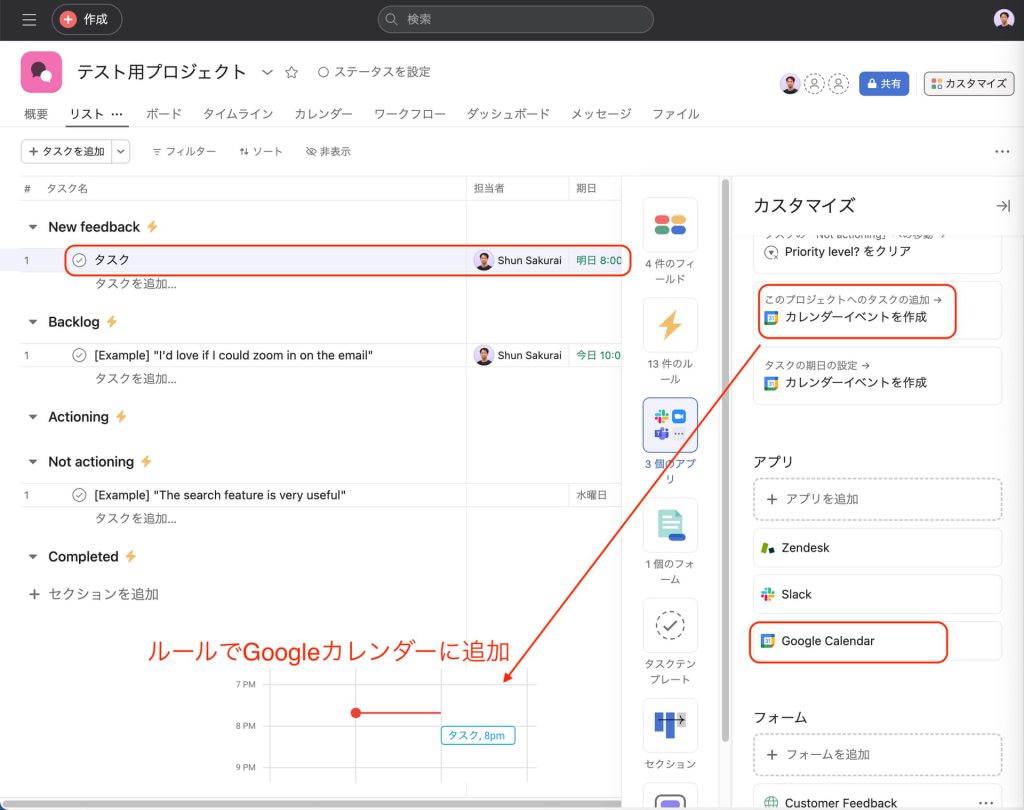The image size is (1024, 810).
Task: Mark the 'タスク' task as complete
Action: click(x=79, y=260)
